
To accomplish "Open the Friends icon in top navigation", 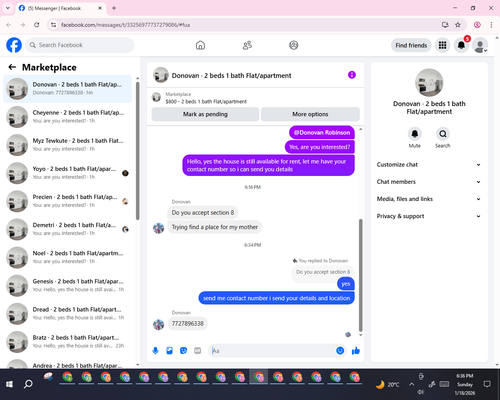I will click(x=247, y=45).
